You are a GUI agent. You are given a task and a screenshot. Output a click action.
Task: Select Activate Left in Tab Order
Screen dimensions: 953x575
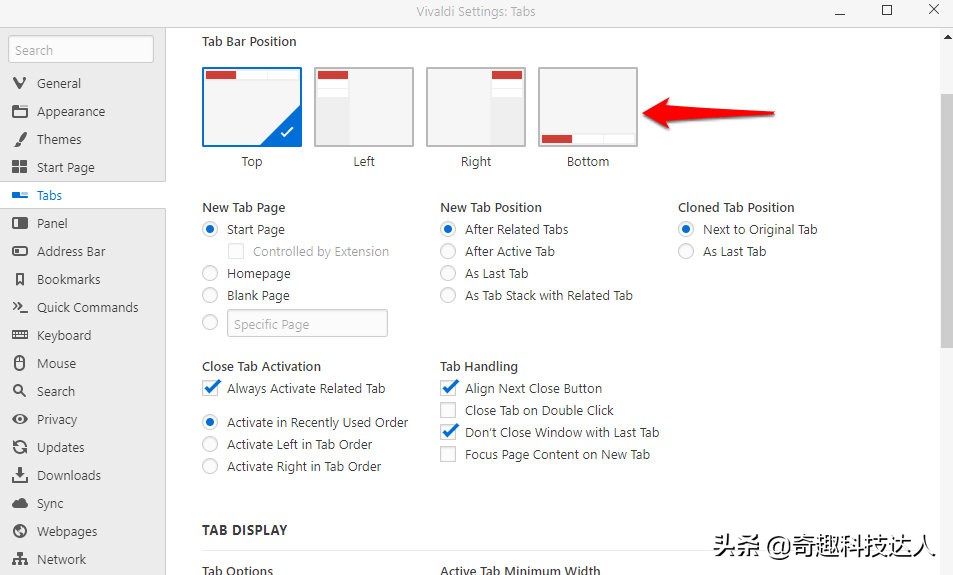[x=210, y=444]
